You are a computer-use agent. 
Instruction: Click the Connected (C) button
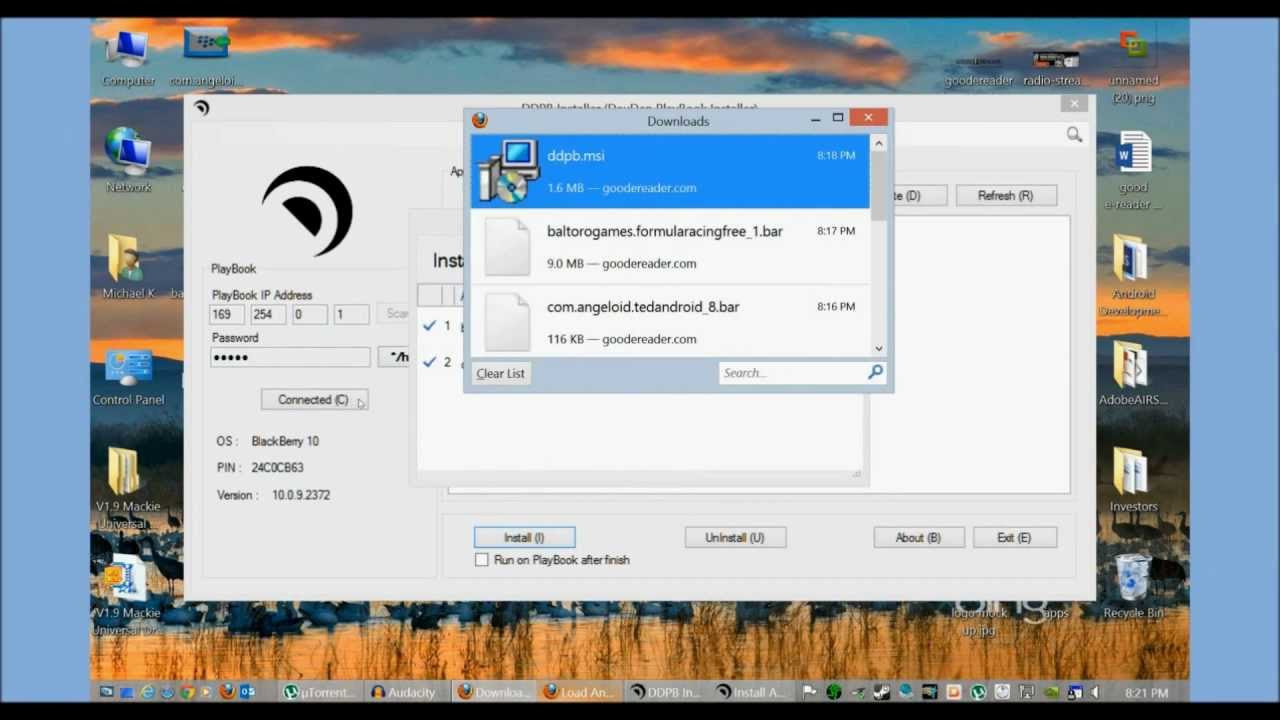pos(314,400)
